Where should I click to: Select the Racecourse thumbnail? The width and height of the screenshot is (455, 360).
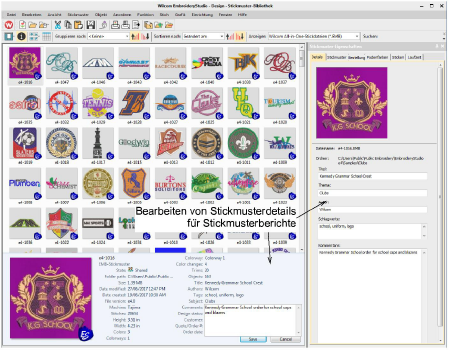(170, 63)
